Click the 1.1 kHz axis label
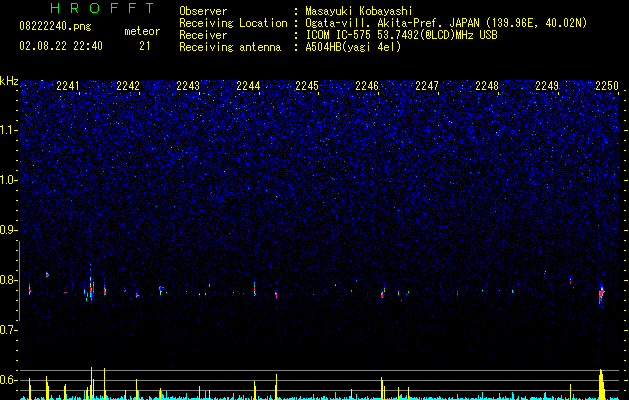Viewport: 629px width, 400px height. (8, 130)
